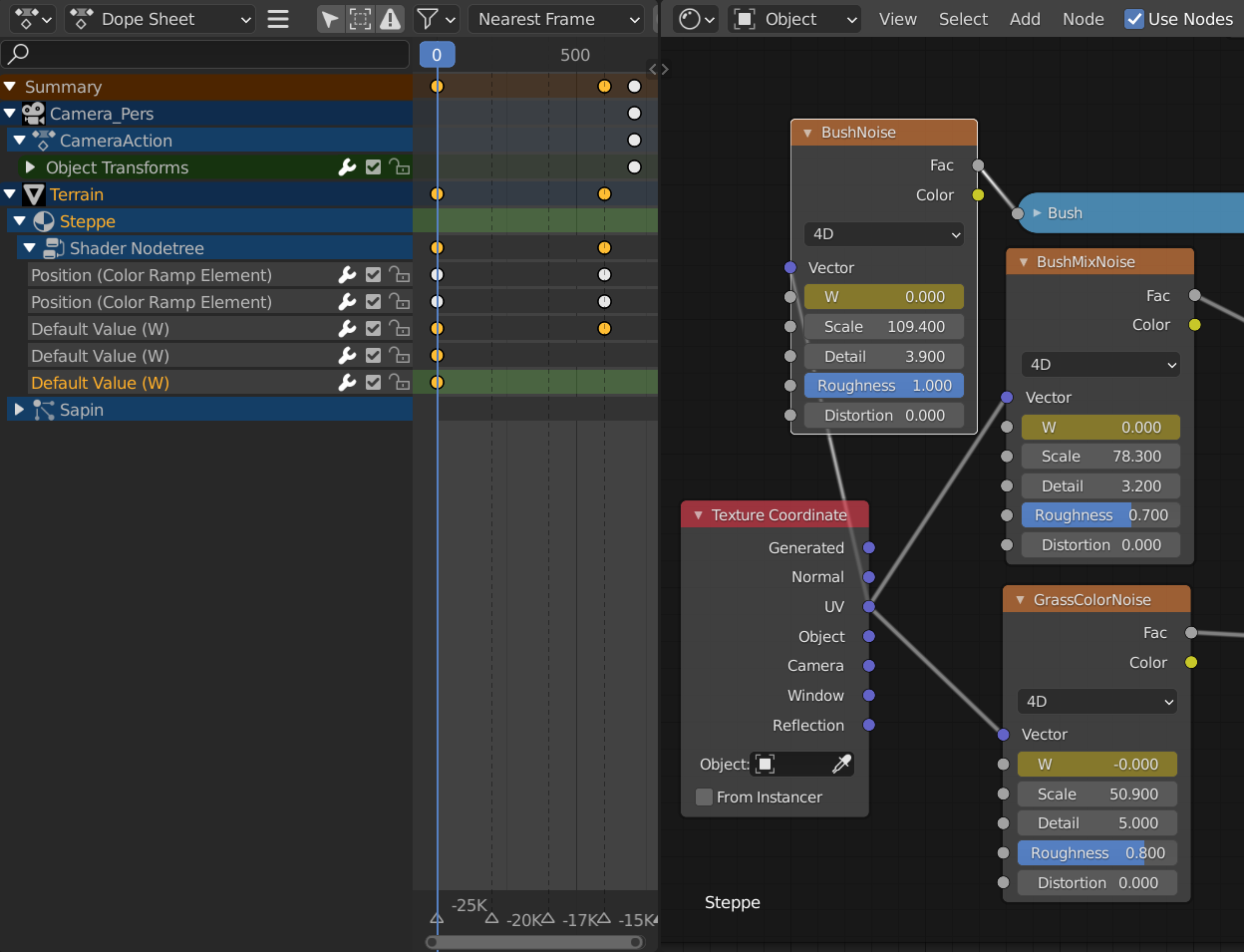1244x952 pixels.
Task: Expand the Bush frame node arrow
Action: [1037, 213]
